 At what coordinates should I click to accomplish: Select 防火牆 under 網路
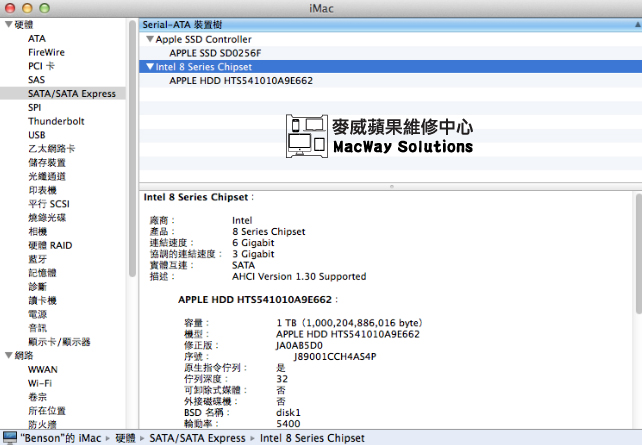click(x=42, y=424)
